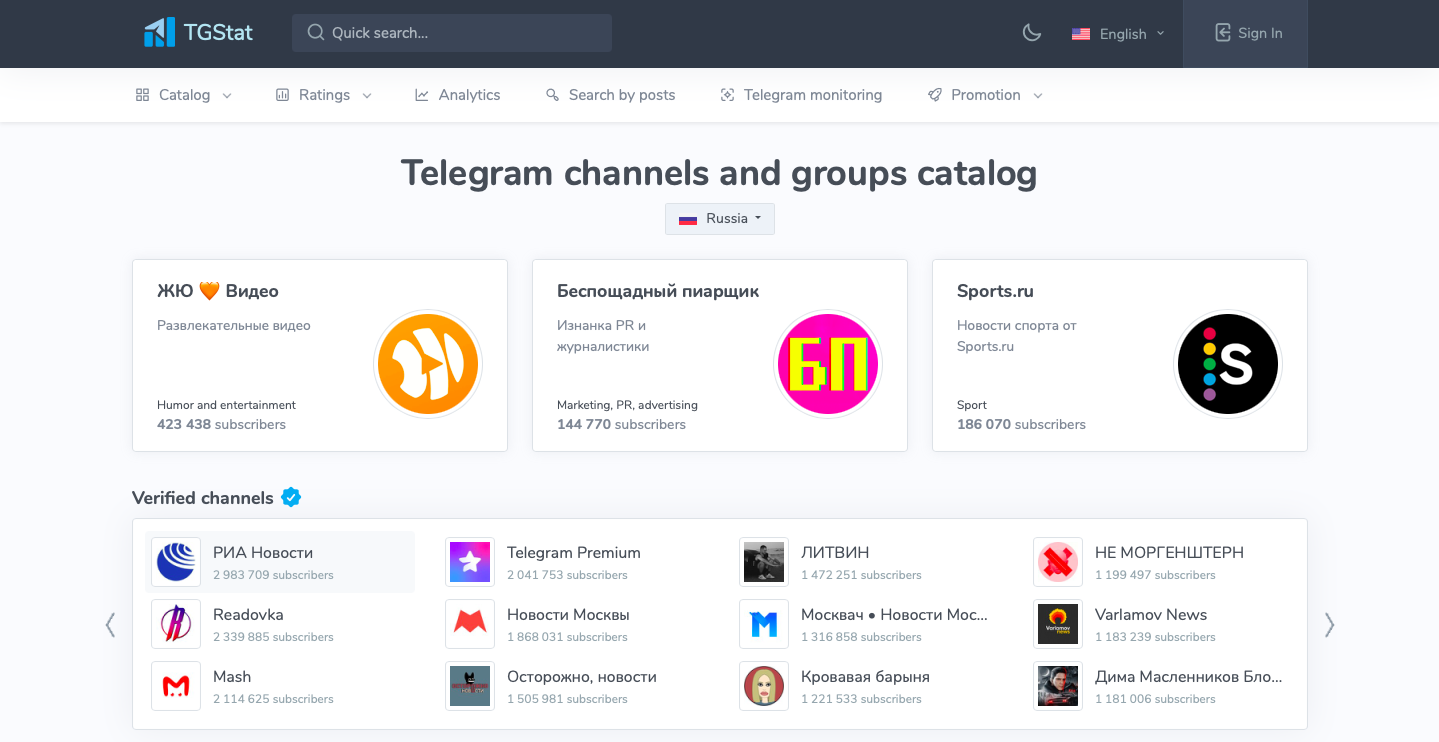1439x742 pixels.
Task: Open the Varlamov News channel name
Action: tap(1151, 615)
